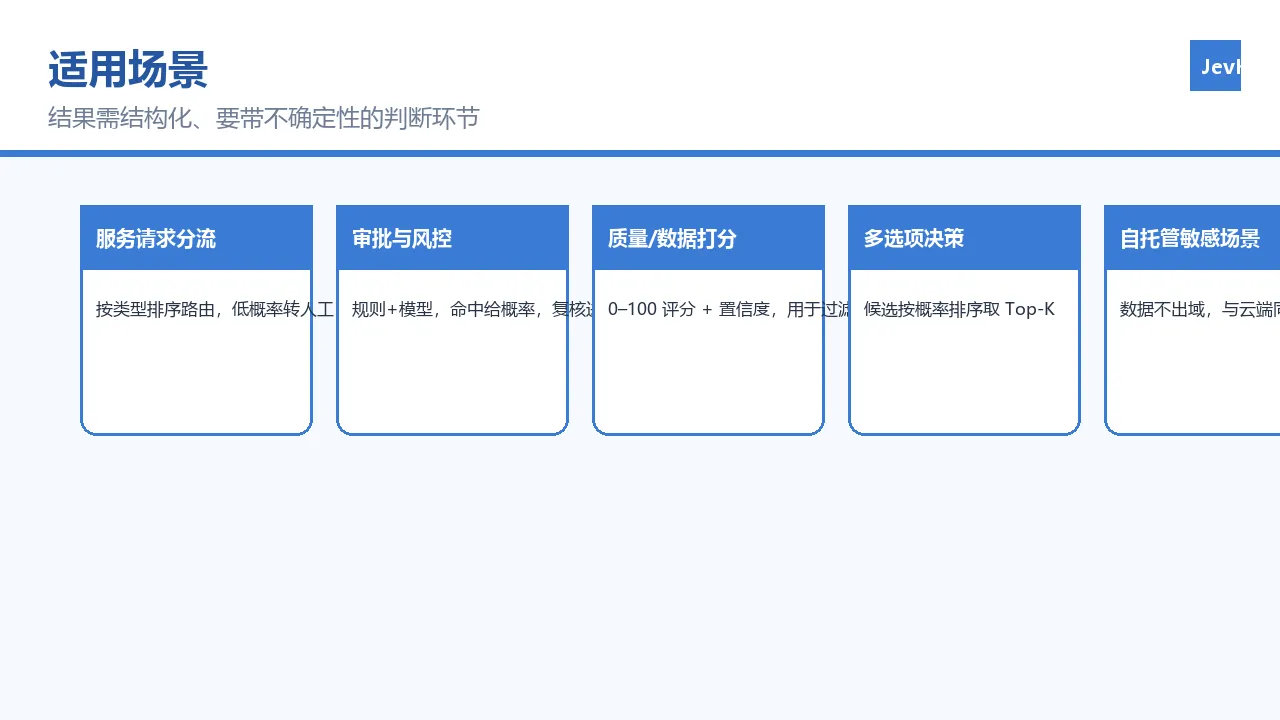Select the 0–100 评分 + 置信度 text
Image resolution: width=1280 pixels, height=720 pixels.
click(729, 309)
